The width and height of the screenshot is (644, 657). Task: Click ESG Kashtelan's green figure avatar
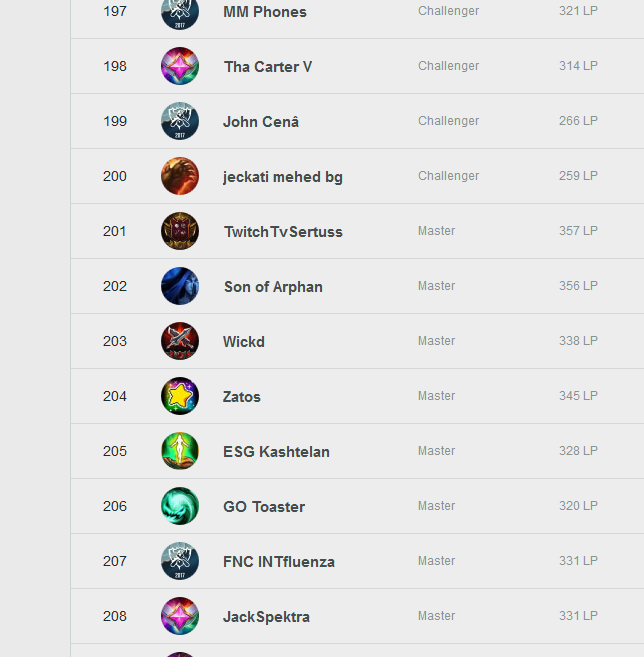pyautogui.click(x=180, y=451)
